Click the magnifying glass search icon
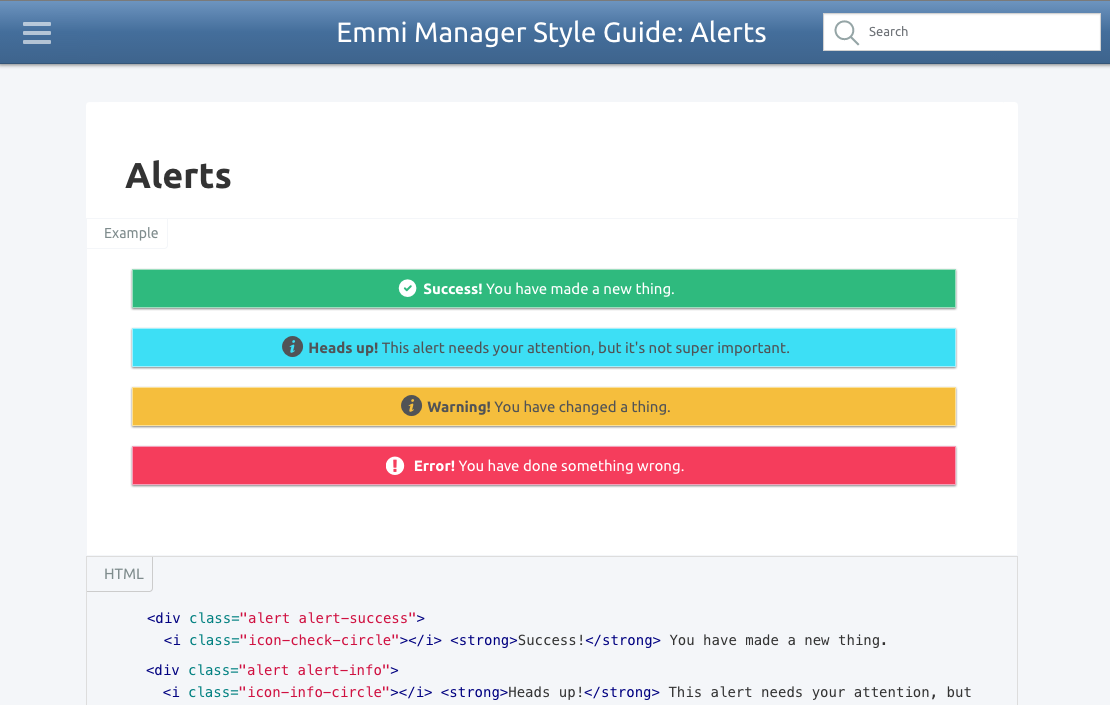Viewport: 1110px width, 705px height. 846,32
